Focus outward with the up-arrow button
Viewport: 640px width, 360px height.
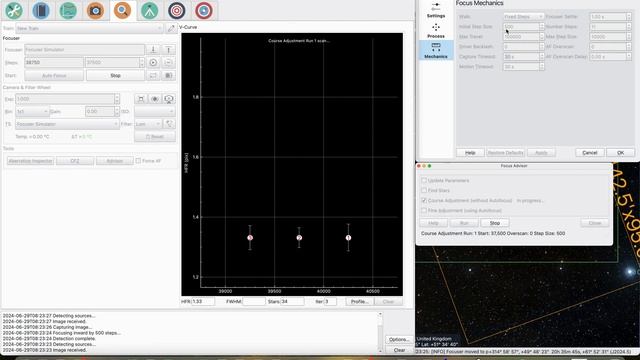169,49
